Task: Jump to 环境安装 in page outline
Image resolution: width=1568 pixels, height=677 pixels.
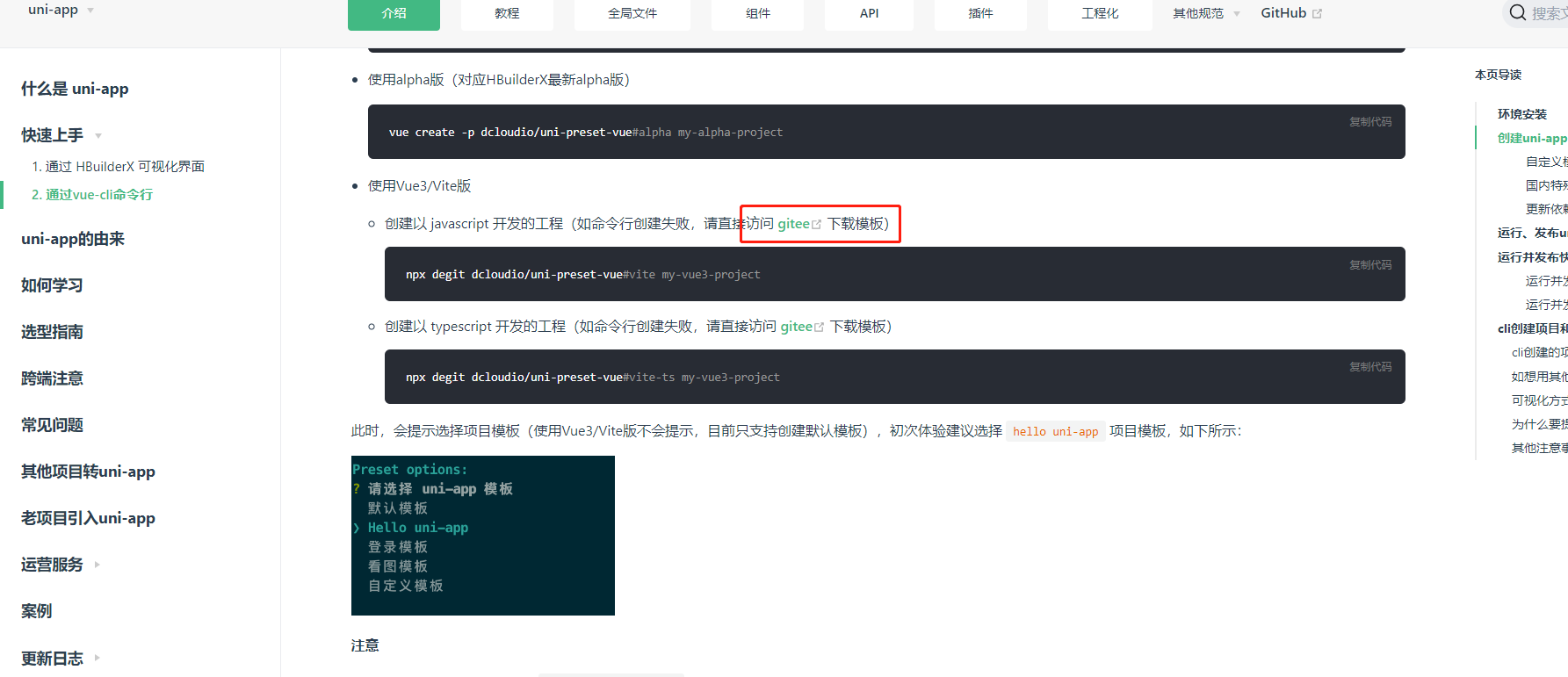Action: [1522, 114]
